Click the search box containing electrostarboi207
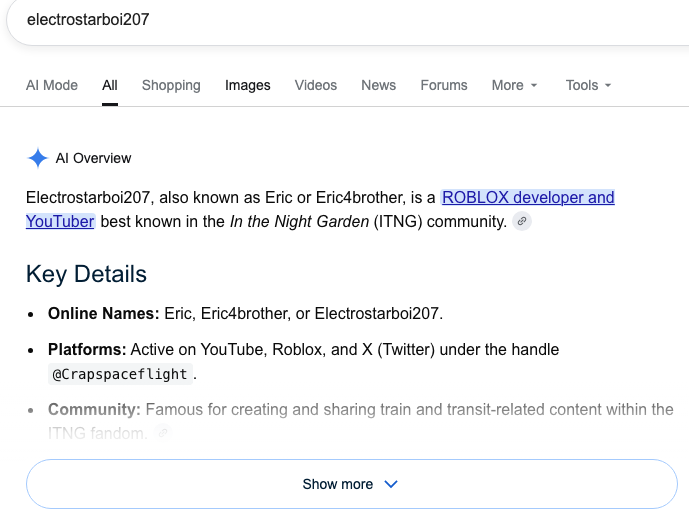The height and width of the screenshot is (520, 689). click(x=348, y=20)
